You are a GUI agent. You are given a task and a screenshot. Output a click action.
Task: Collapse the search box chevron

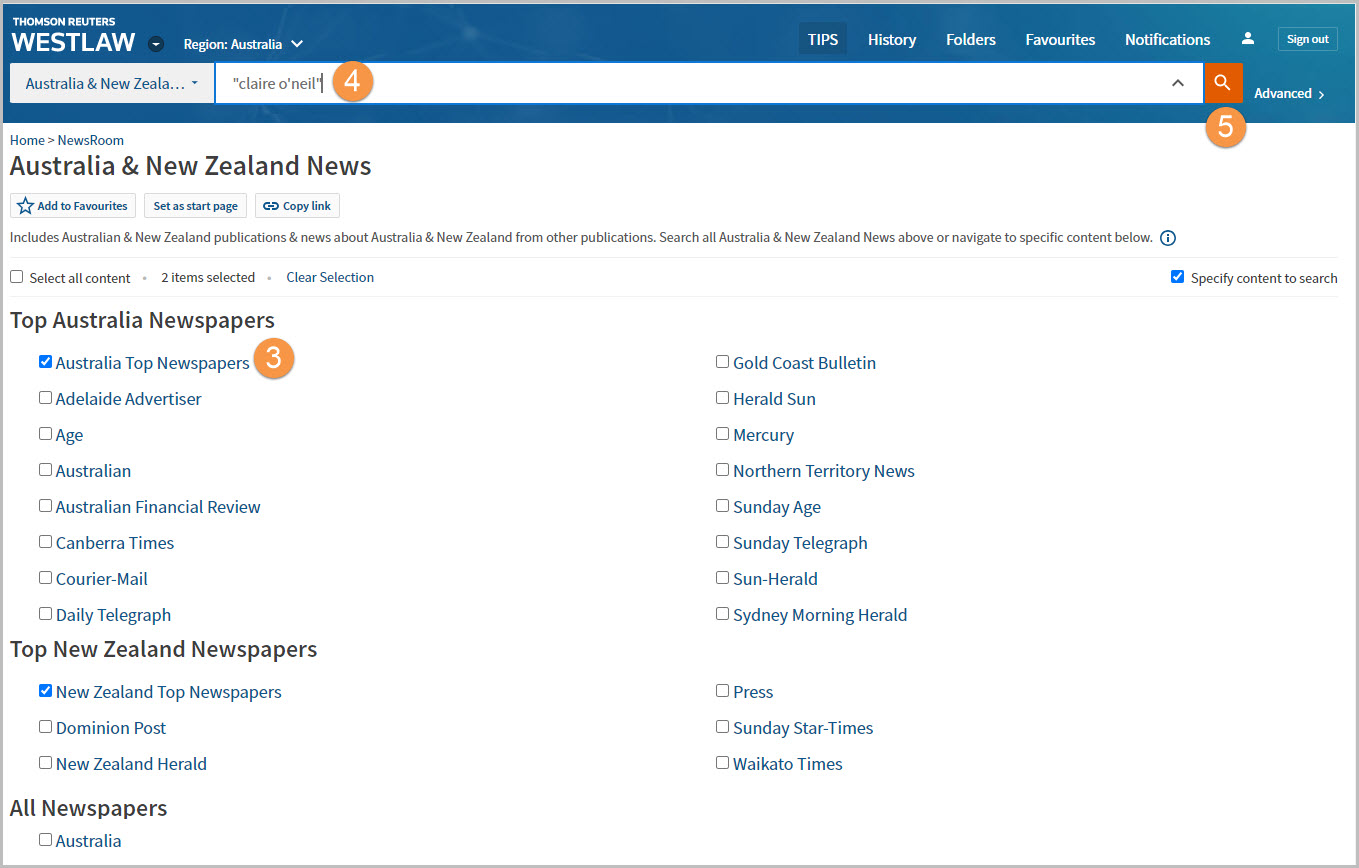[1178, 84]
